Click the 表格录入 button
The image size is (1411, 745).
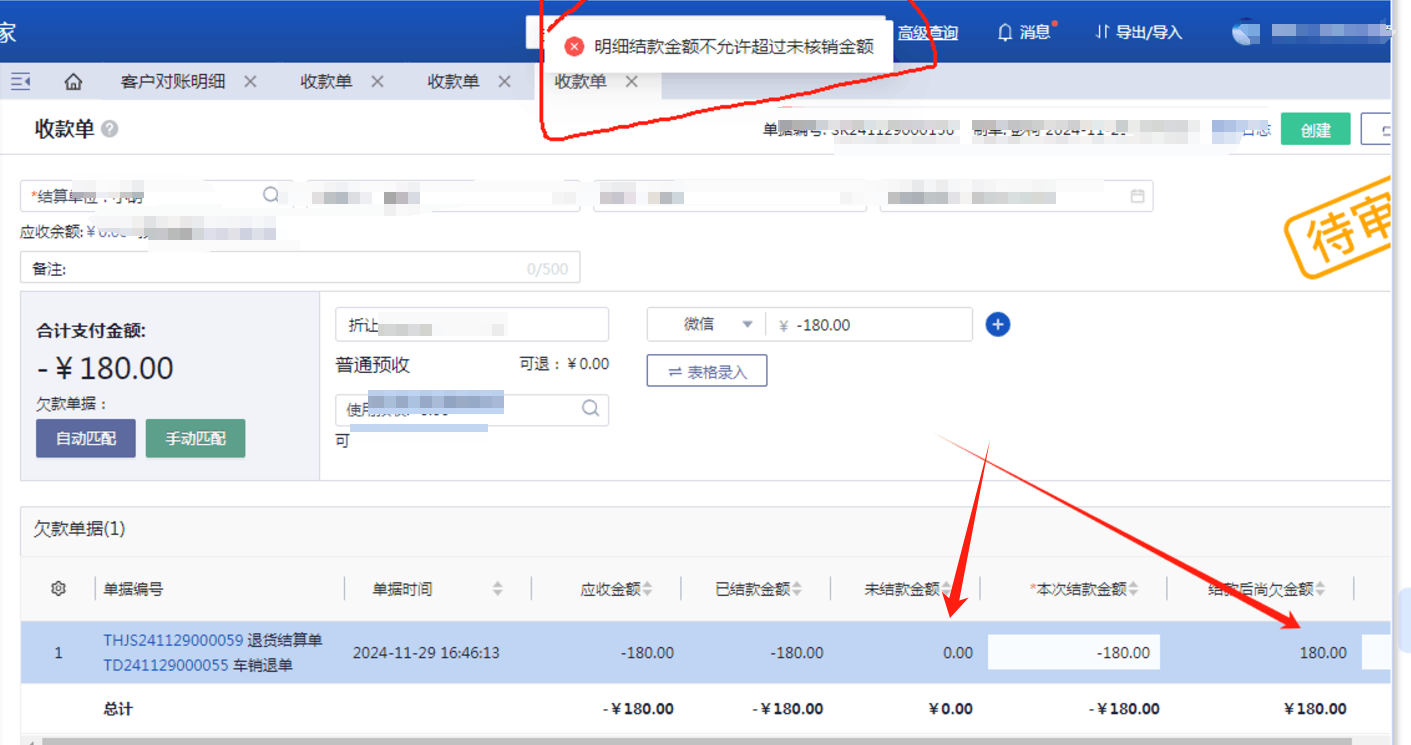tap(706, 371)
